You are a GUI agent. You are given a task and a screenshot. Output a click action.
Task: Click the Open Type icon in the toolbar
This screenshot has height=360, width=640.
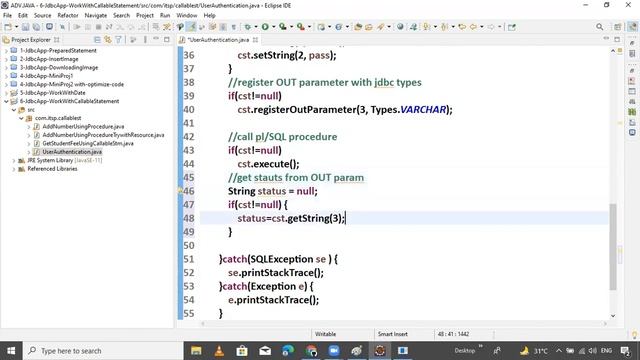point(358,27)
